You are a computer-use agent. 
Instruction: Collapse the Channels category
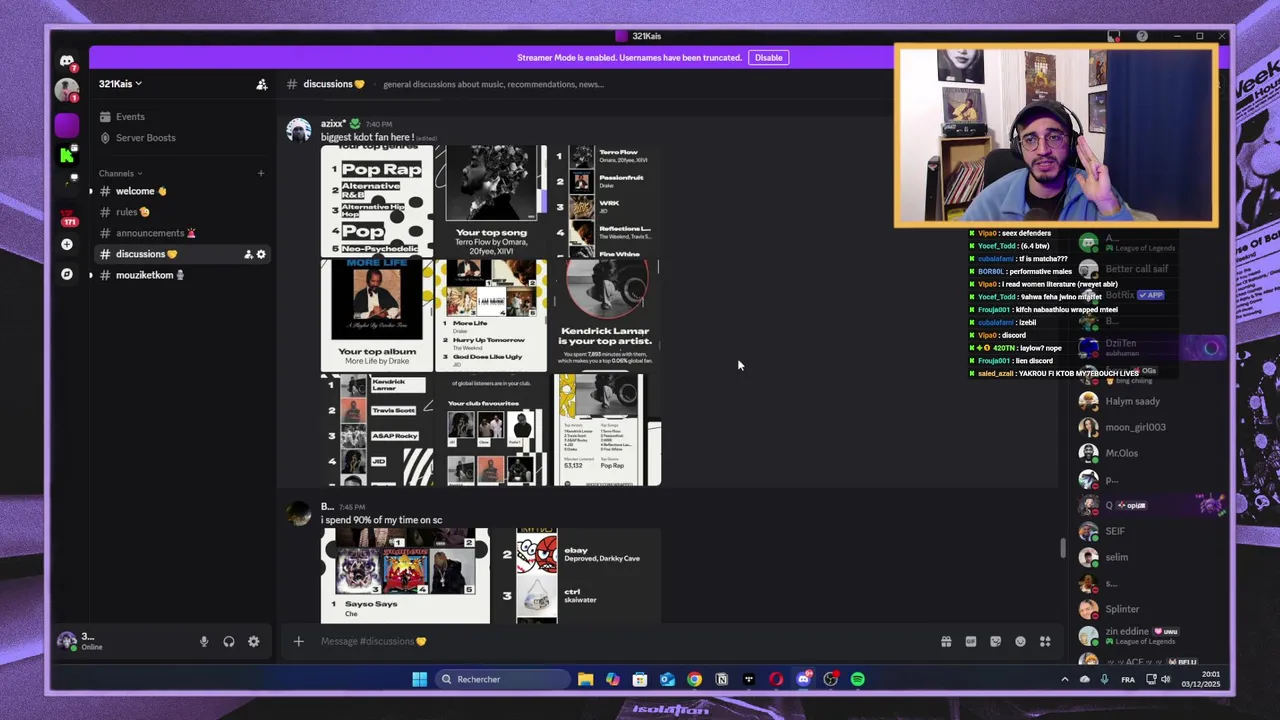click(x=119, y=173)
